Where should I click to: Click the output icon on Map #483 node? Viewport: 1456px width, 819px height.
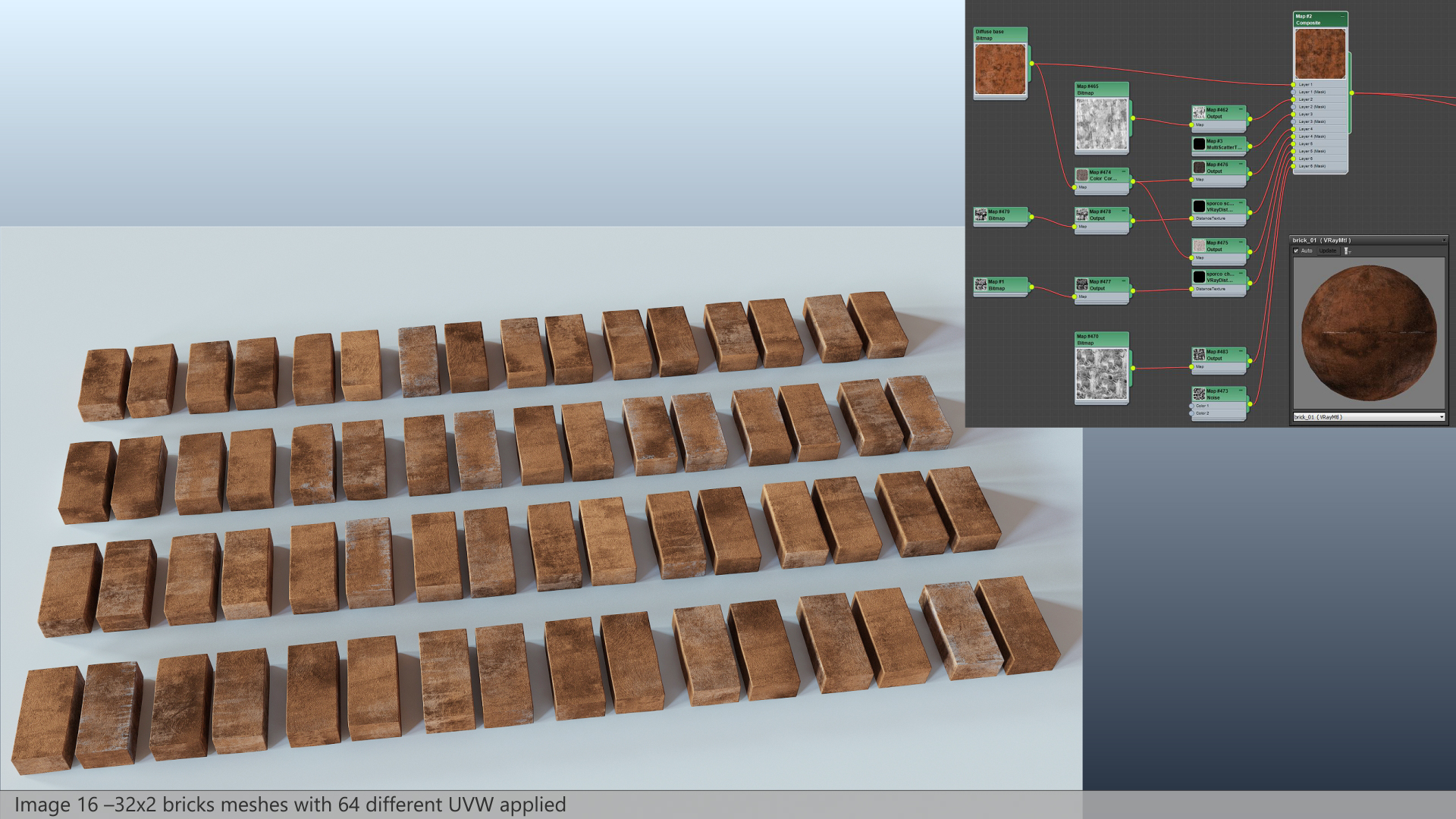(1199, 355)
